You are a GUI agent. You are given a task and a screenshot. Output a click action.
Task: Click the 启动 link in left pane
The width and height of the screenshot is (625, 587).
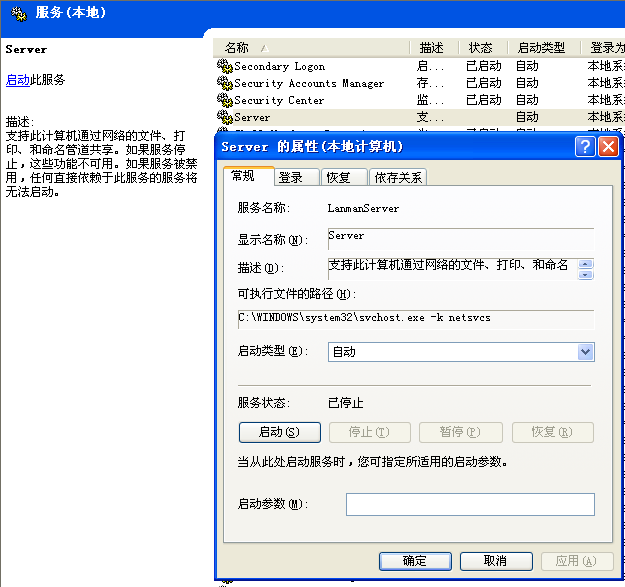click(x=17, y=80)
